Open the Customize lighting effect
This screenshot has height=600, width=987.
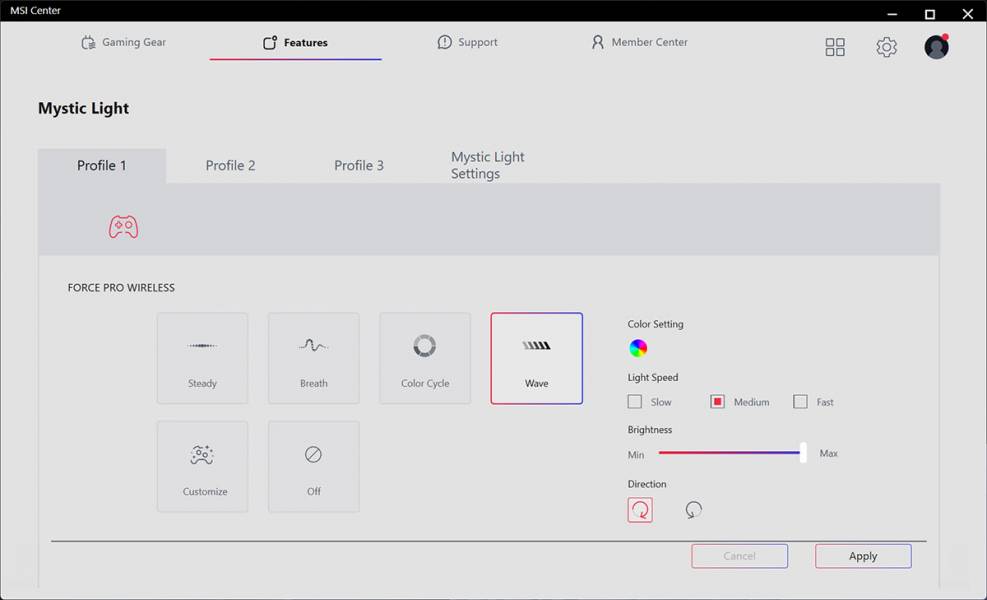[x=202, y=466]
